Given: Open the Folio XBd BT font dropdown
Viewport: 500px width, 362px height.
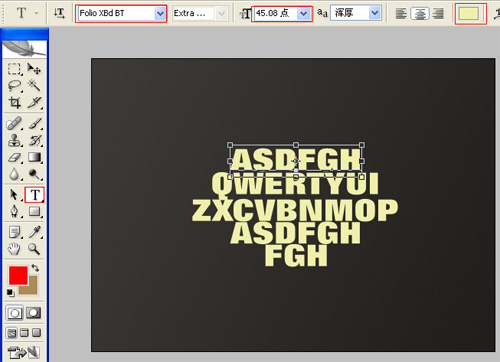Looking at the screenshot, I should click(x=160, y=13).
